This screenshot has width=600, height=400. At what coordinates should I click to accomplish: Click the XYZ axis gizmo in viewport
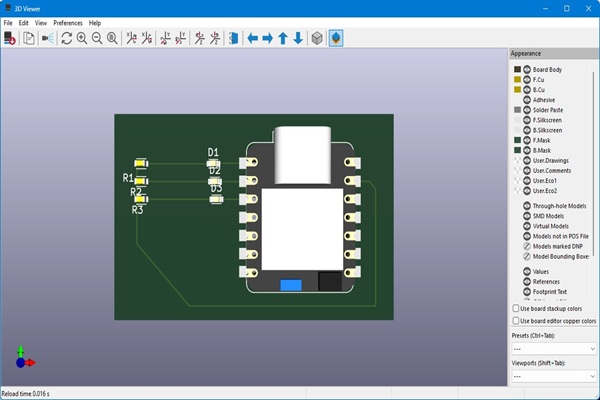(x=25, y=357)
